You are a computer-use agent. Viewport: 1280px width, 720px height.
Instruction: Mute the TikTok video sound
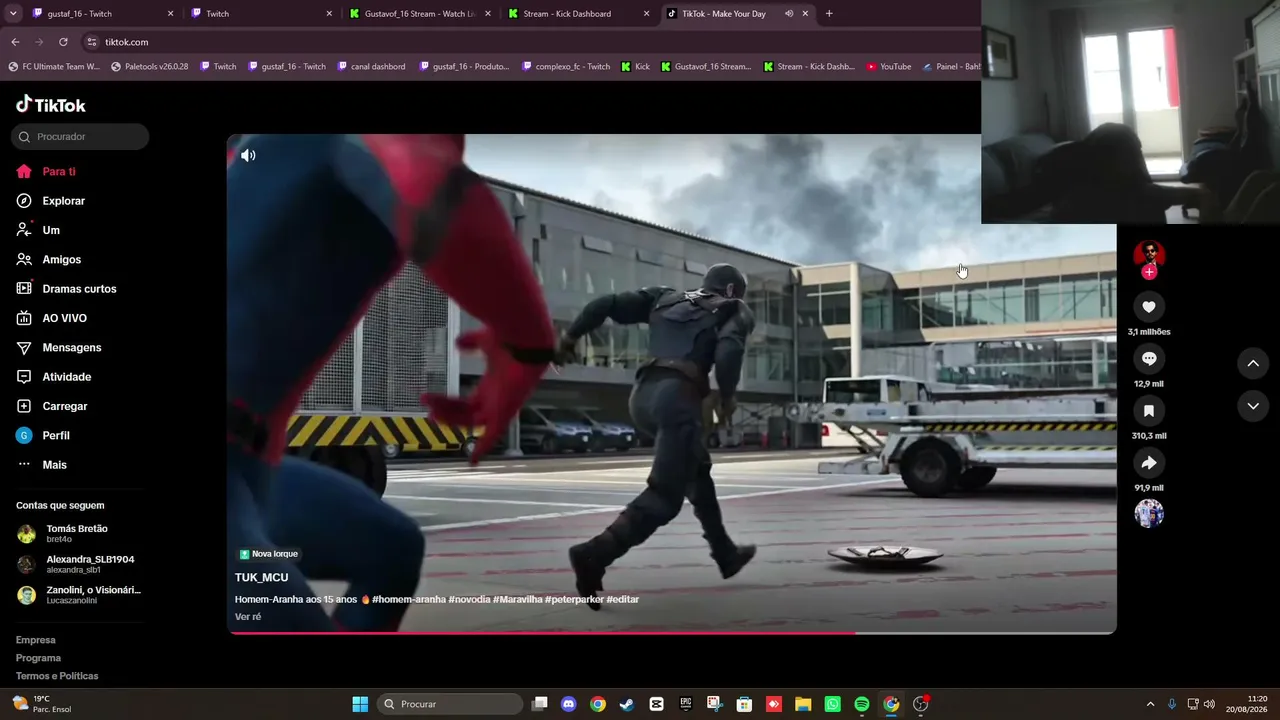click(248, 155)
